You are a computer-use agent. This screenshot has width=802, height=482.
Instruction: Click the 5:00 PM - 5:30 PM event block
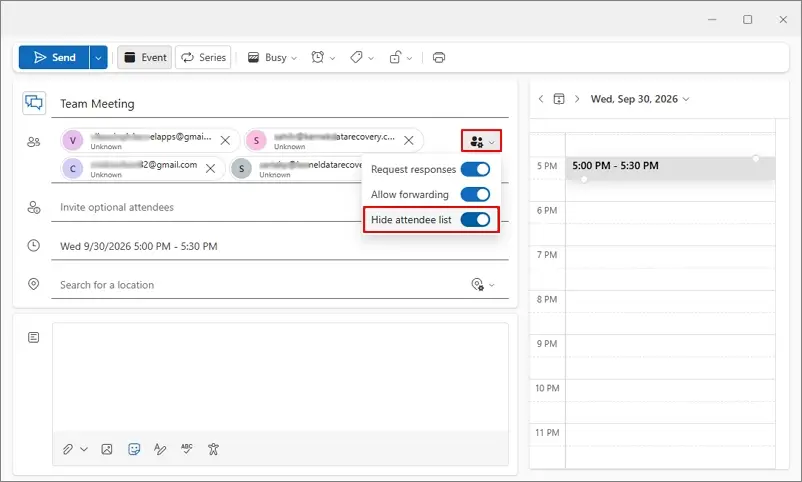click(670, 168)
